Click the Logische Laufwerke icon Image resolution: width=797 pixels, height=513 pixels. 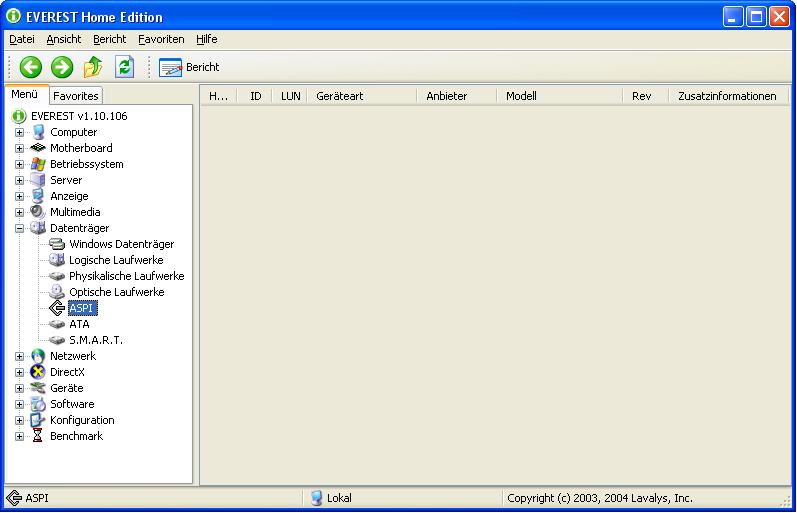coord(57,260)
